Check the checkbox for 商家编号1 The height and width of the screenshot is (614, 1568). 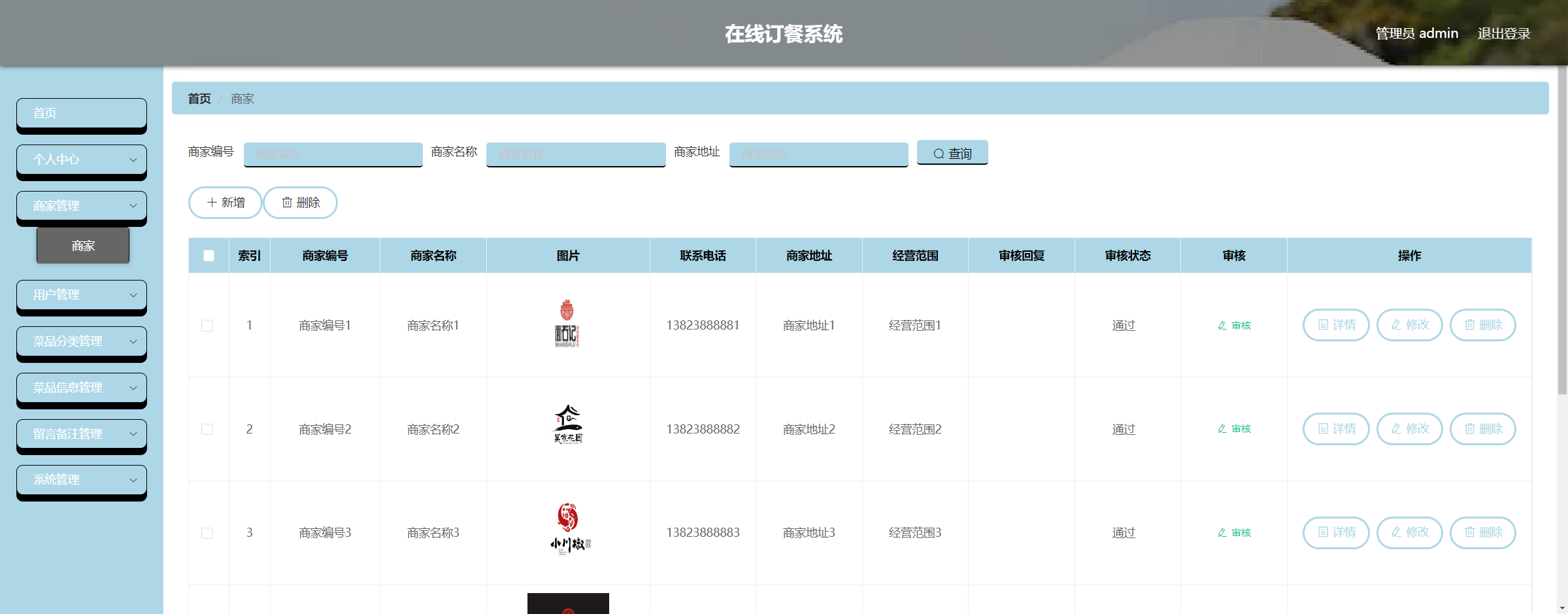pos(209,325)
